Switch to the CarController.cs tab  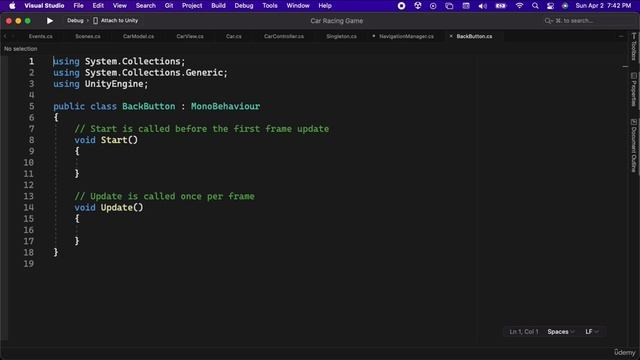pos(284,36)
